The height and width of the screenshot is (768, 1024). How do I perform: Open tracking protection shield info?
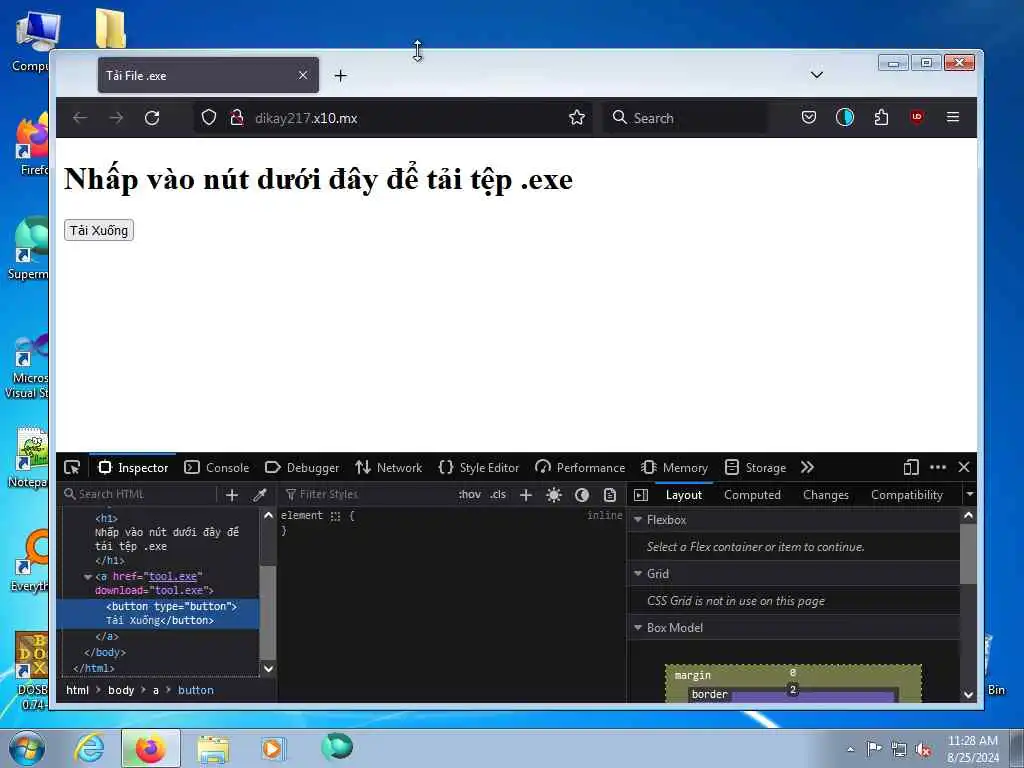[208, 118]
